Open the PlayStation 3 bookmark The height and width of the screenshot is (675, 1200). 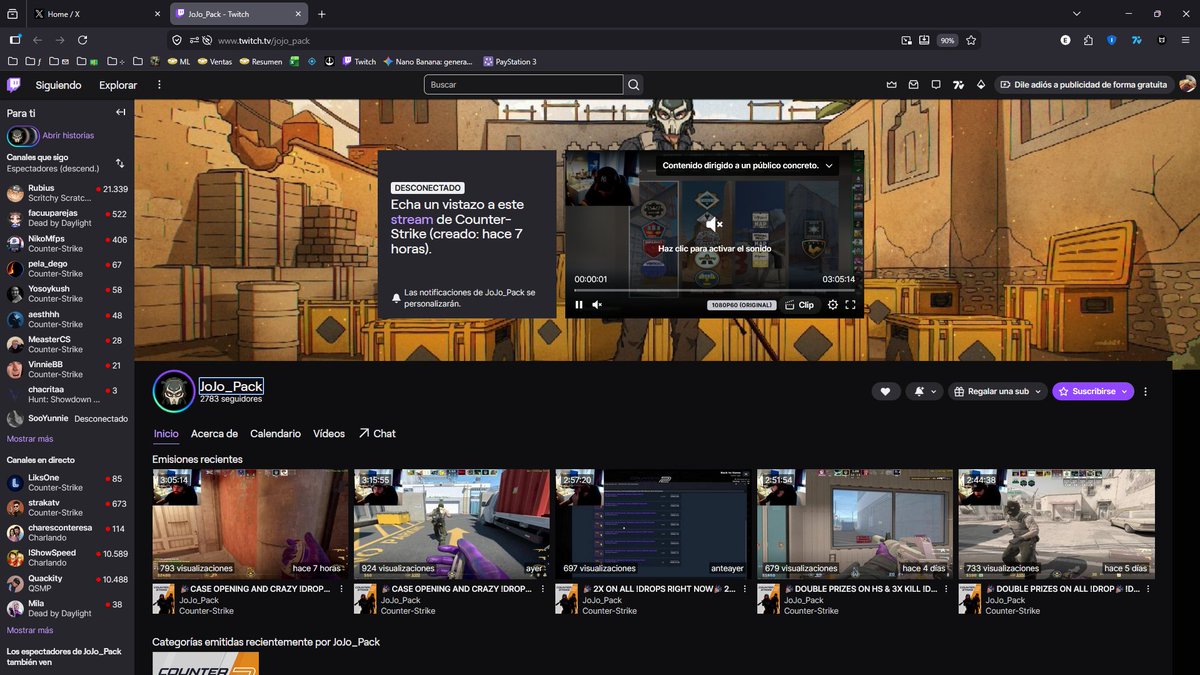pos(509,62)
